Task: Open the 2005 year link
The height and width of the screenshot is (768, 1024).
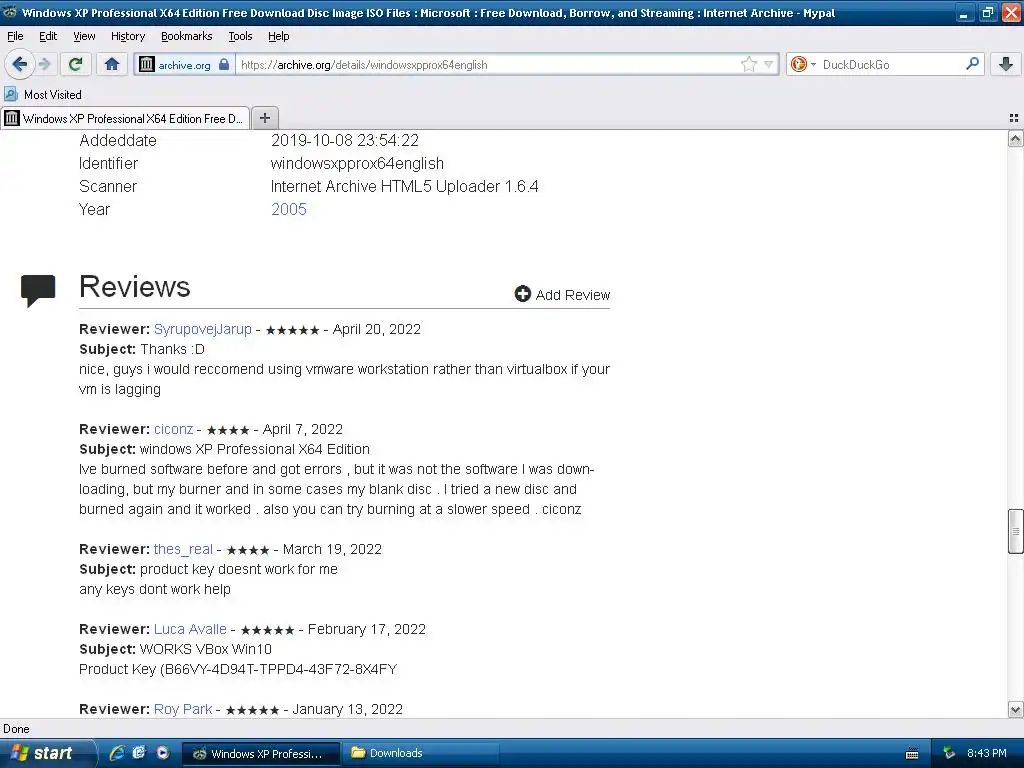Action: (289, 209)
